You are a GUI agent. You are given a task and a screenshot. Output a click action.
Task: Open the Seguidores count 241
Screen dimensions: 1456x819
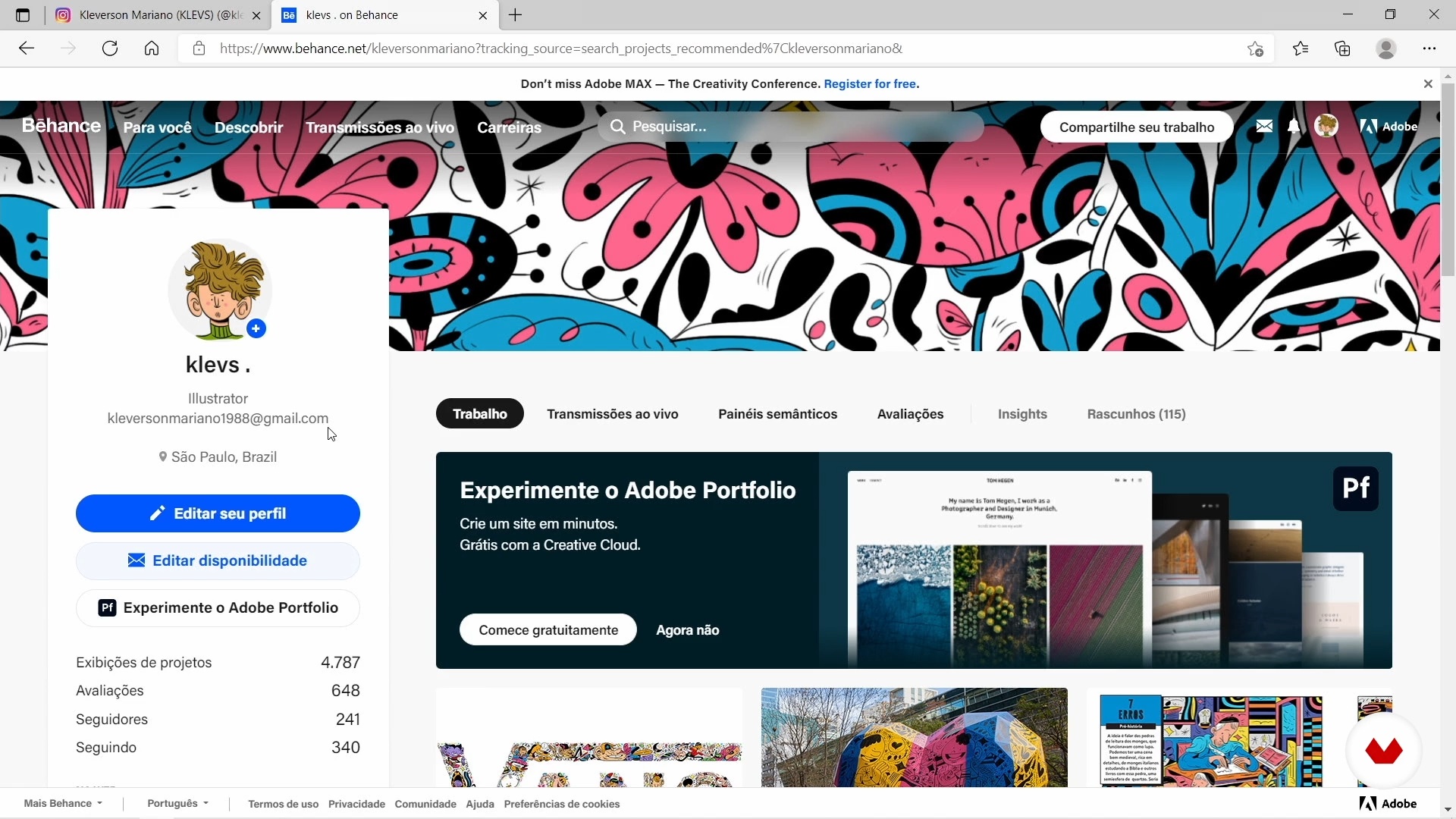[x=348, y=719]
